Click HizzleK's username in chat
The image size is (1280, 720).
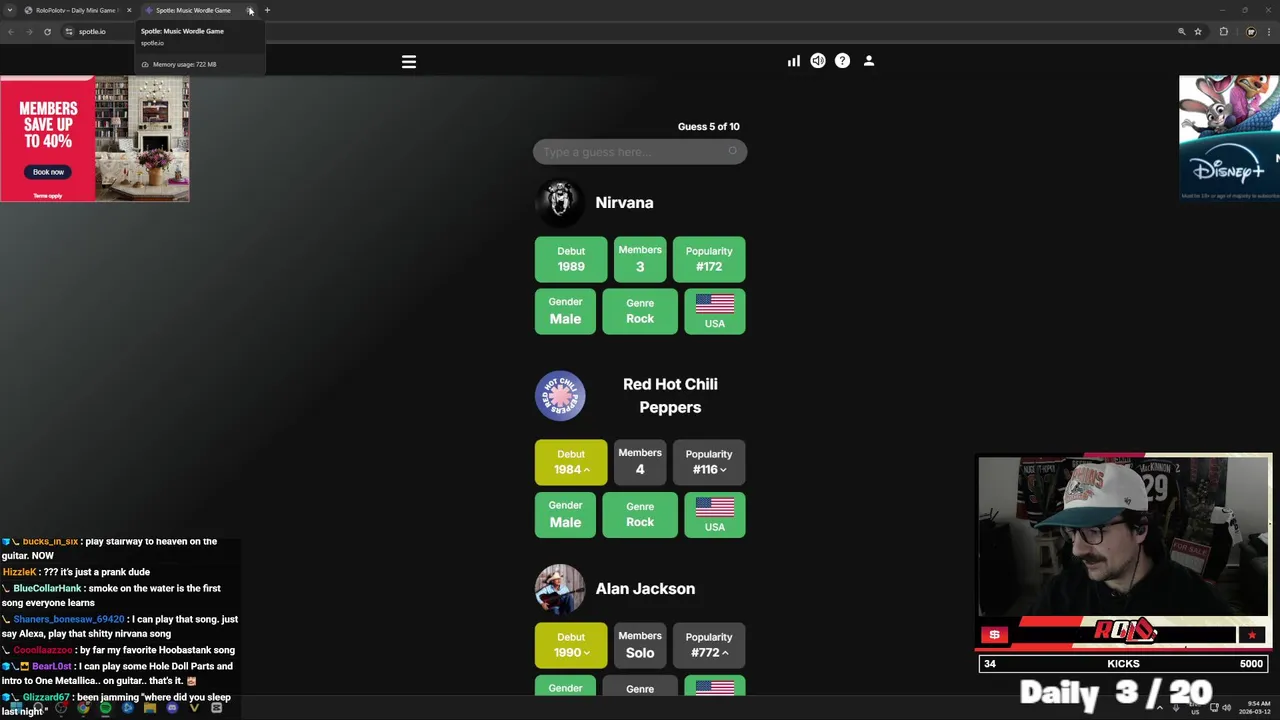pos(19,572)
